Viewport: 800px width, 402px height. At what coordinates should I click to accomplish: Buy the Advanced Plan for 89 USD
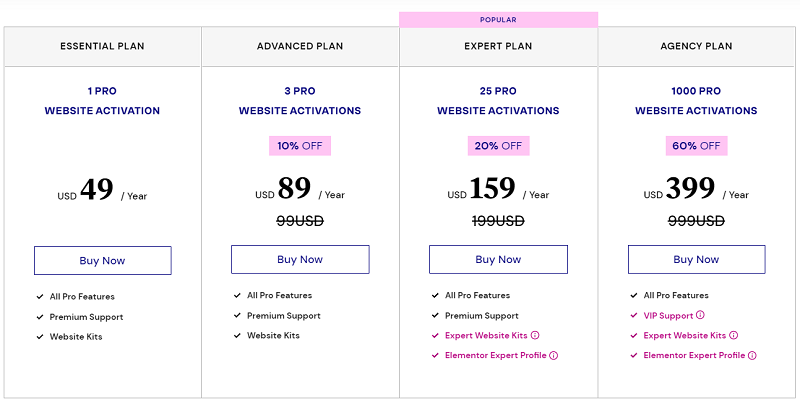click(x=300, y=259)
